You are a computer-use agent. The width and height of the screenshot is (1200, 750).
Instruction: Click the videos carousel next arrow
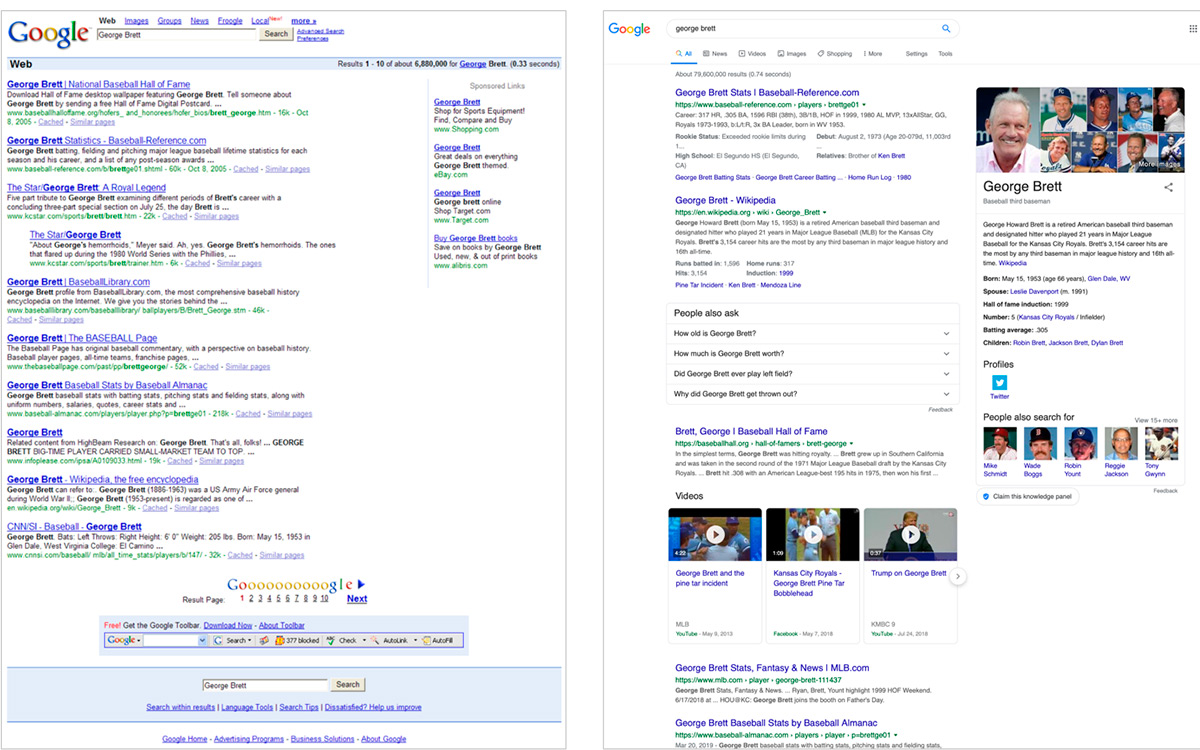tap(957, 576)
